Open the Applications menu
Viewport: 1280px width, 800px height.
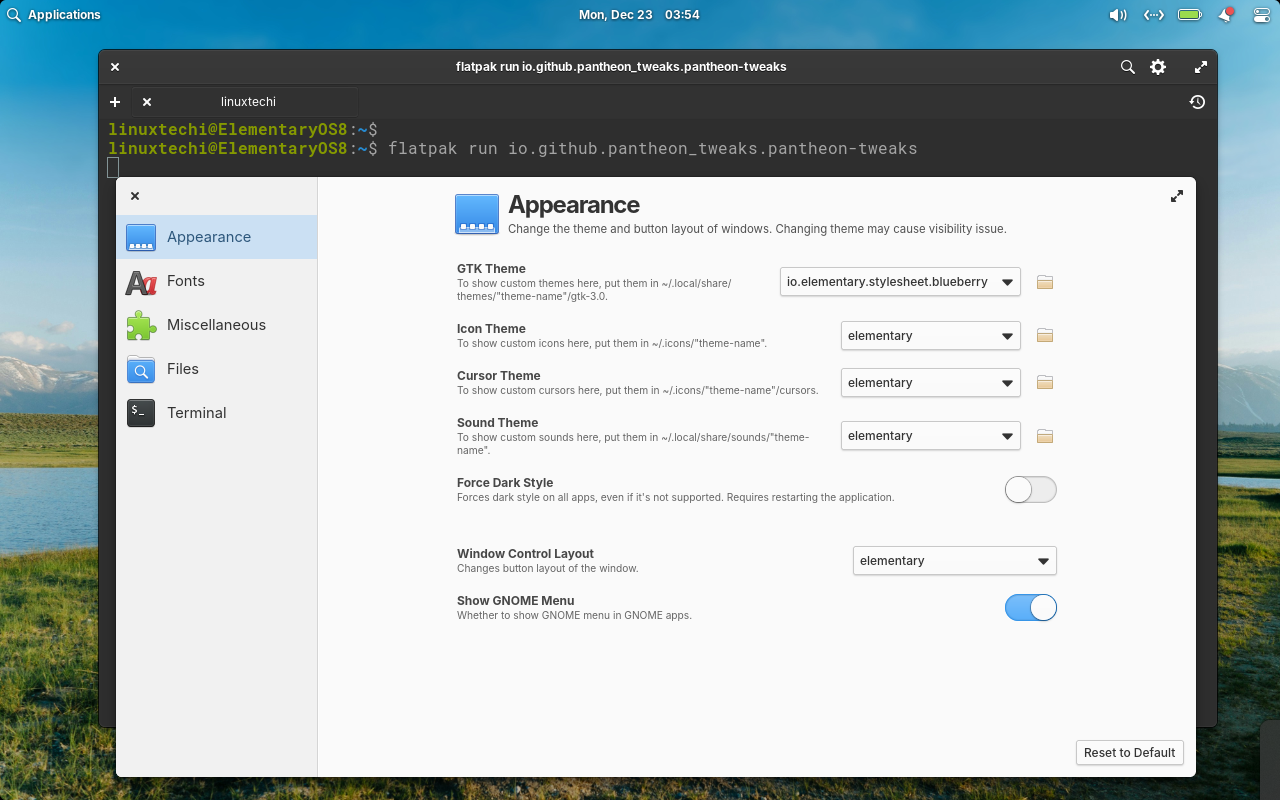(54, 15)
